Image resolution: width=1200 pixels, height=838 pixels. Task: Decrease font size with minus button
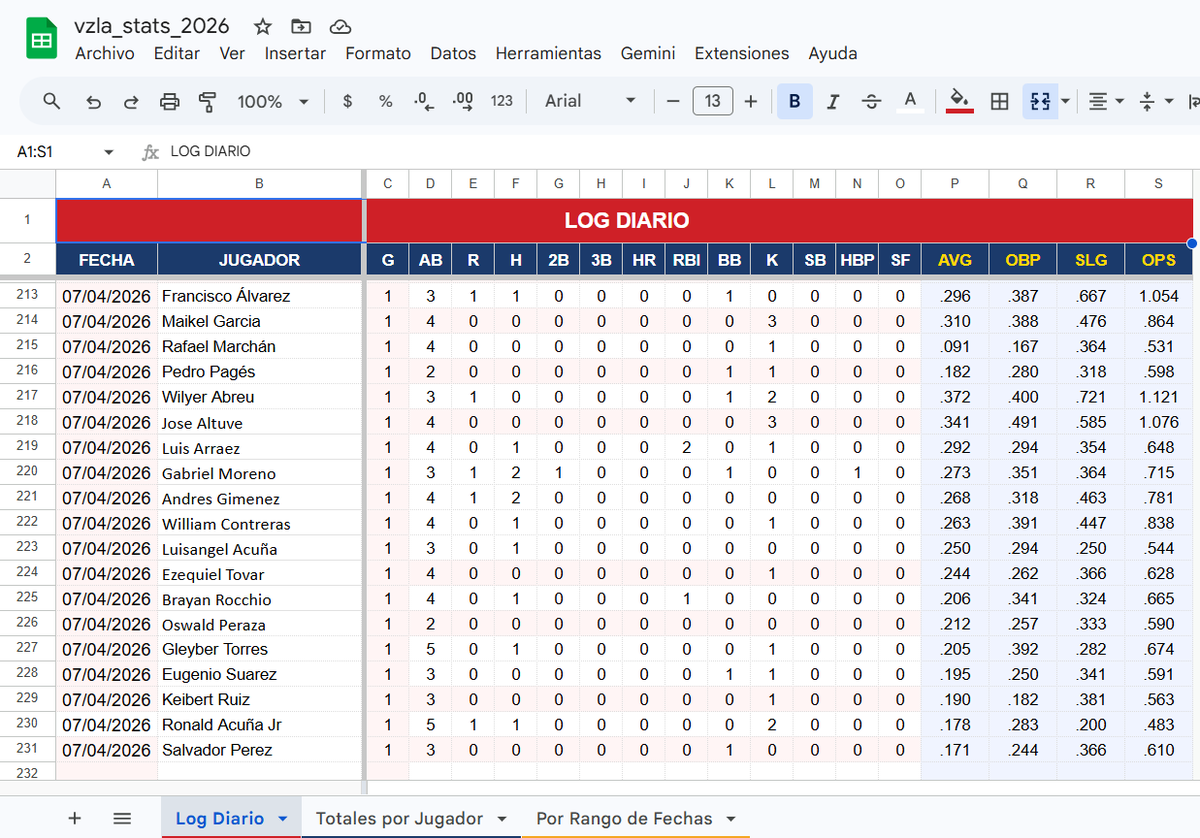[x=673, y=101]
